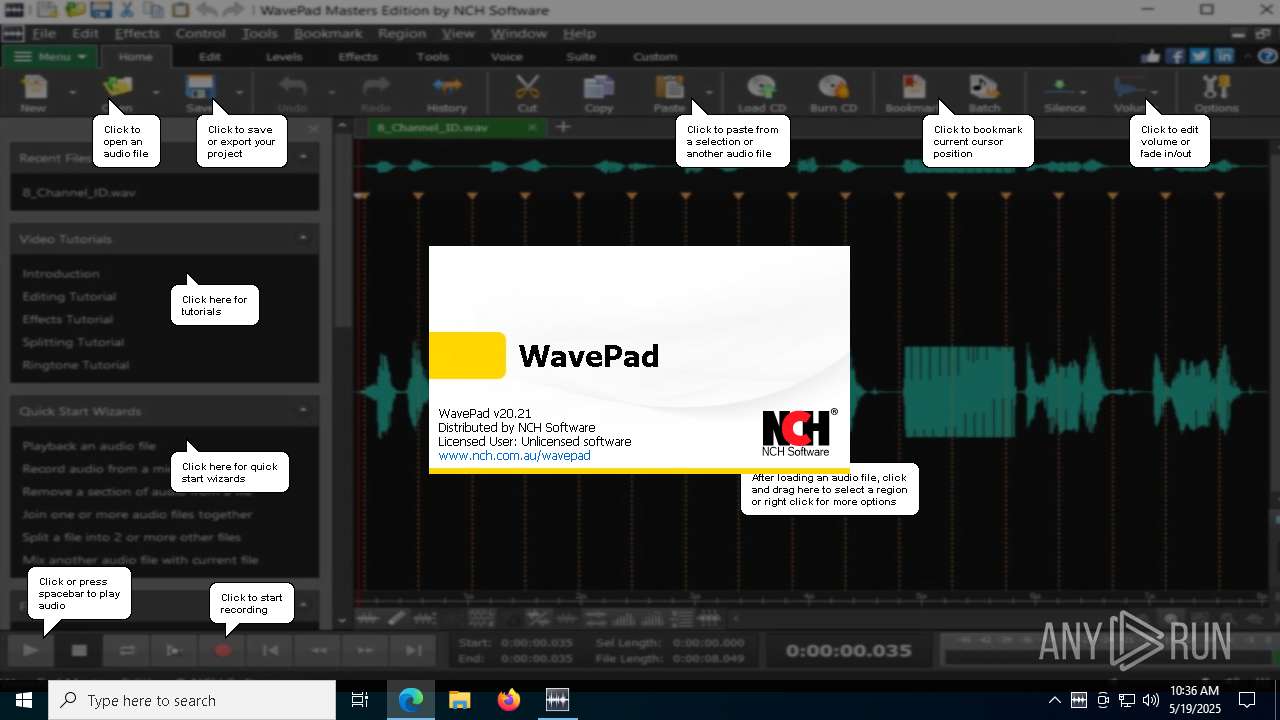Open the Save button dropdown arrow
This screenshot has height=720, width=1280.
240,92
